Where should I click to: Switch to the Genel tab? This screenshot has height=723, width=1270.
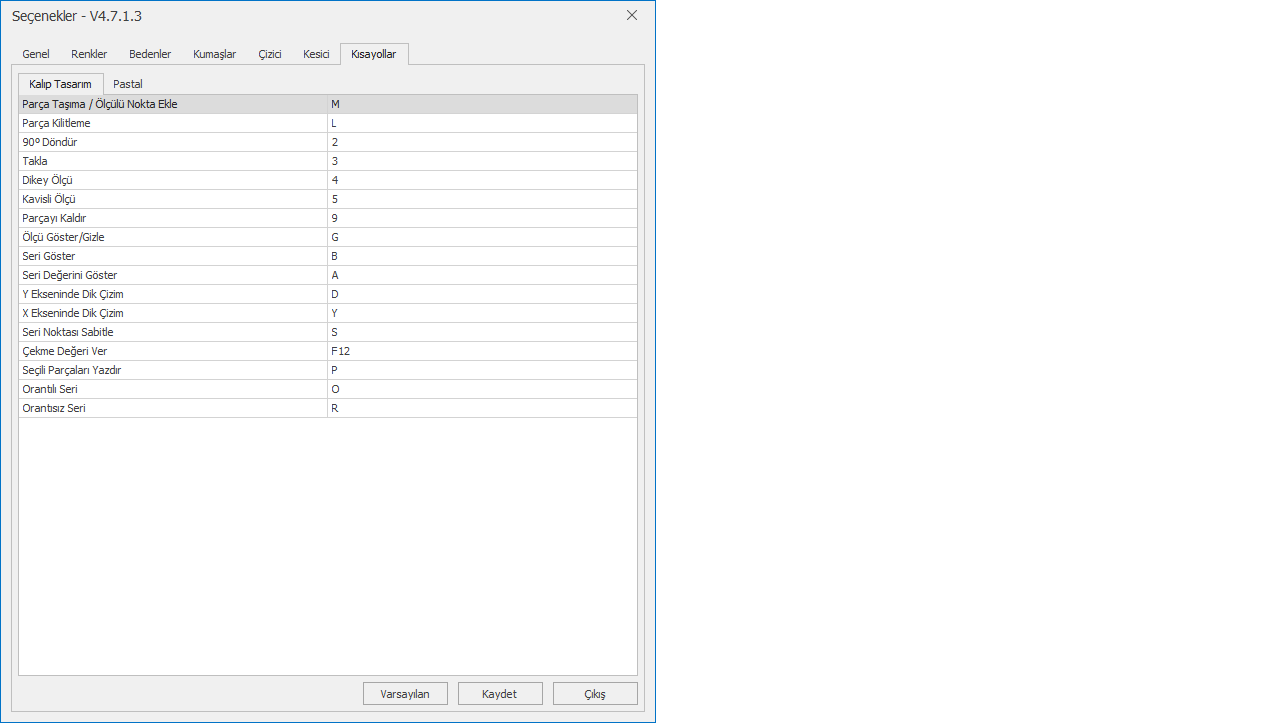click(36, 54)
